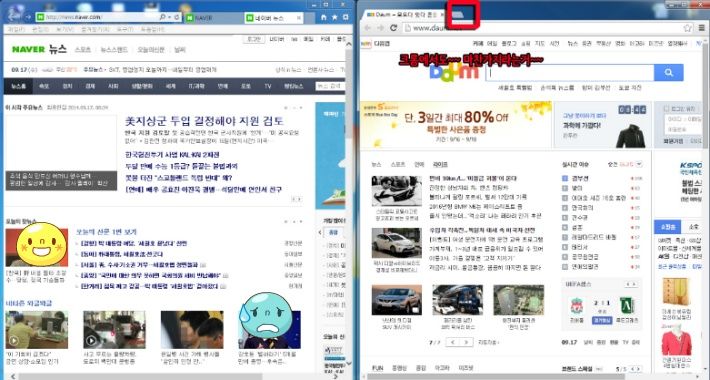
Task: Open 경제 in the Naver news navigation bar
Action: point(90,86)
